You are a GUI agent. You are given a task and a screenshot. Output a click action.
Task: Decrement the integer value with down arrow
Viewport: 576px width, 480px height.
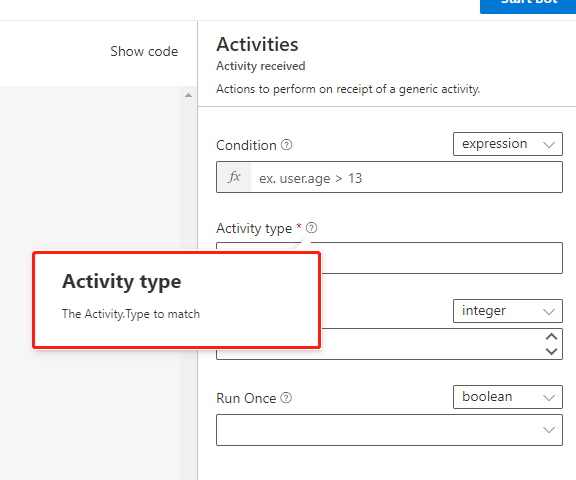coord(551,351)
